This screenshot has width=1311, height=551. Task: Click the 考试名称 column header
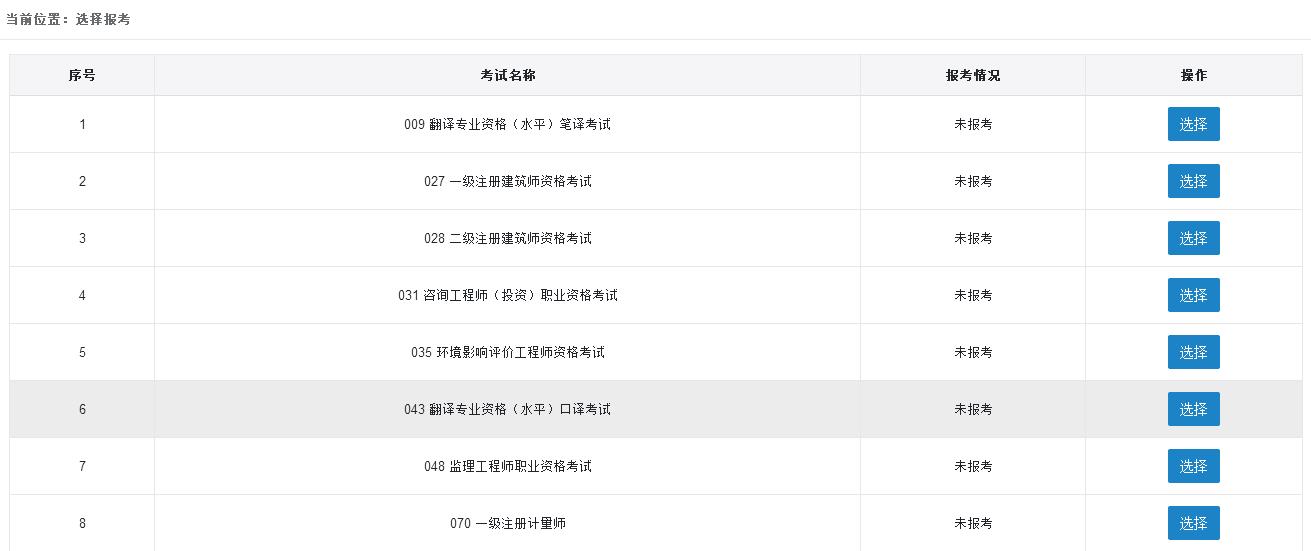tap(507, 75)
